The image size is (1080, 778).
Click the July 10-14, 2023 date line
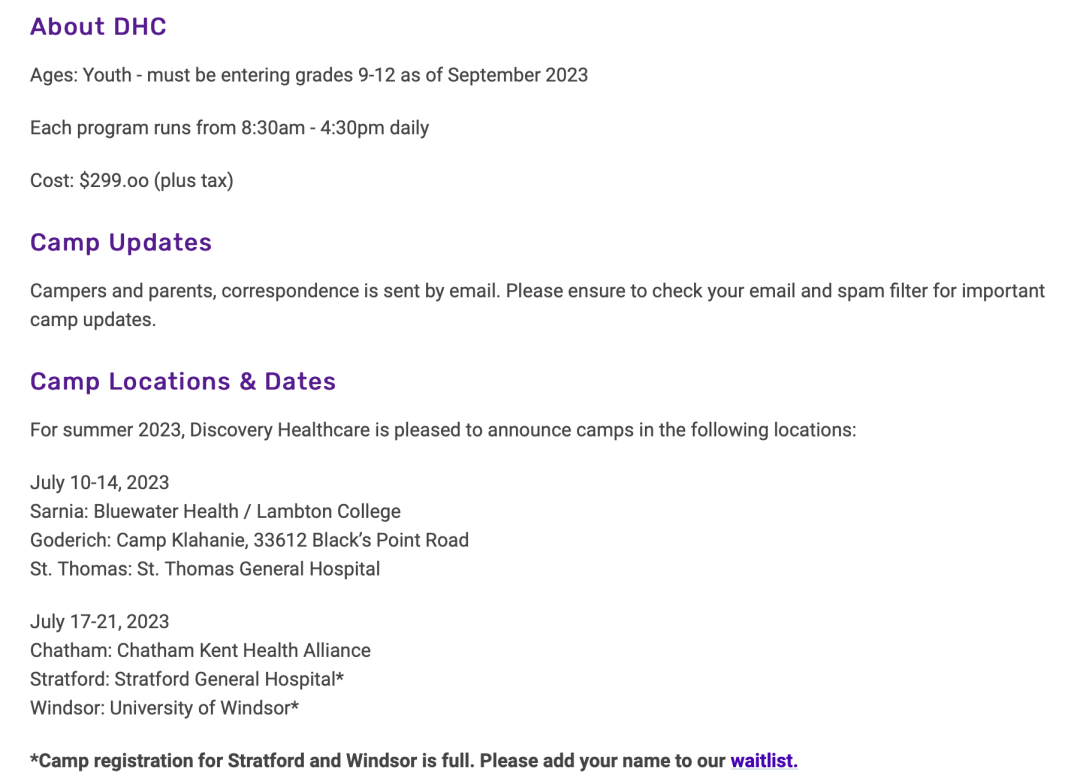click(99, 483)
